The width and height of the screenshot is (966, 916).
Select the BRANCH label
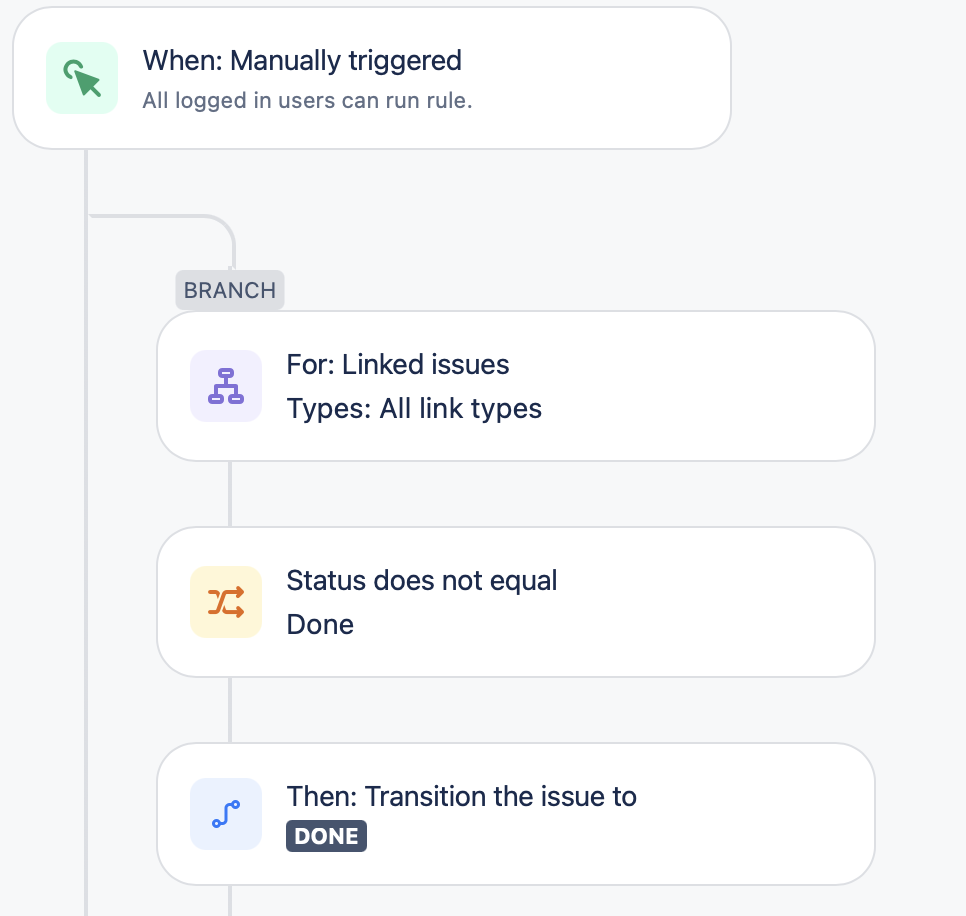229,290
